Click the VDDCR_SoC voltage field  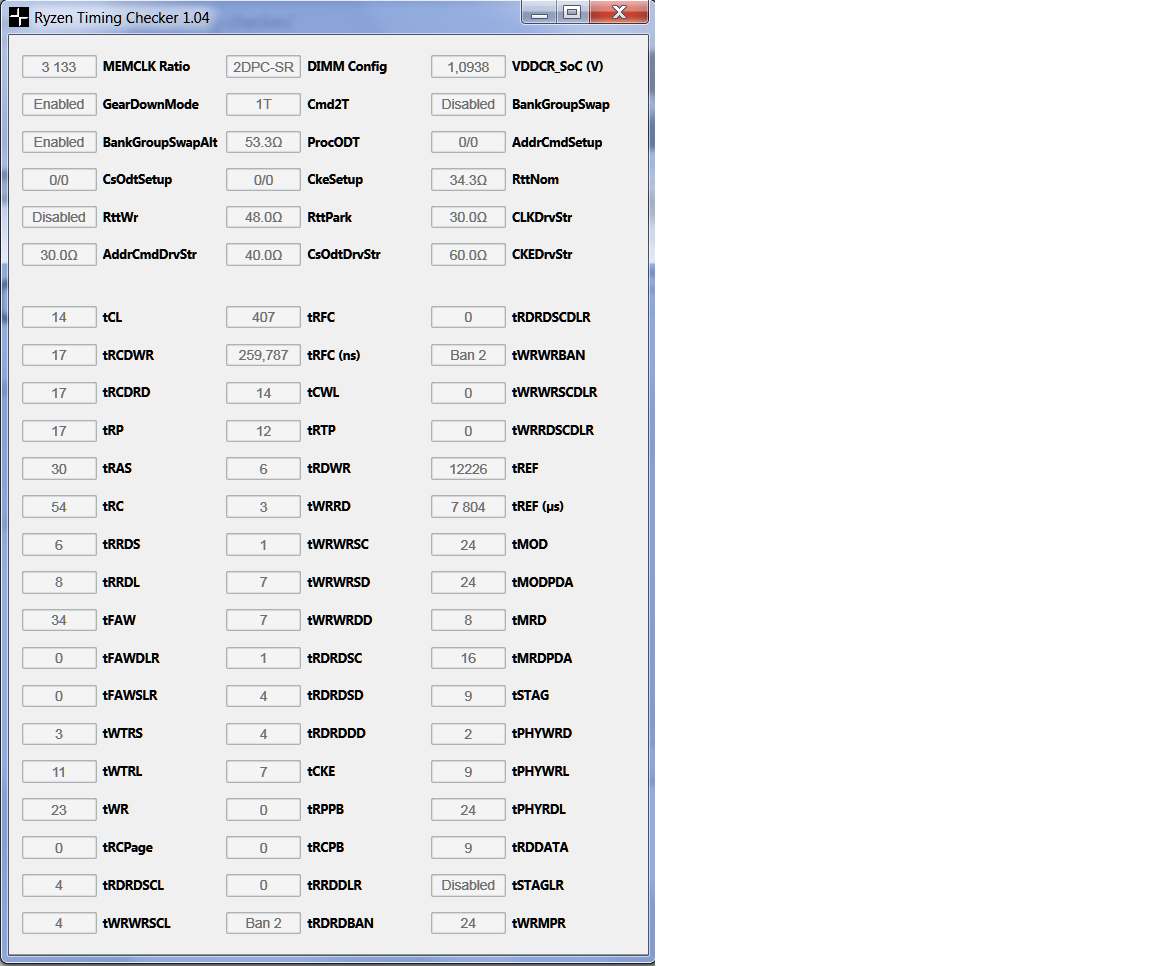(x=468, y=67)
